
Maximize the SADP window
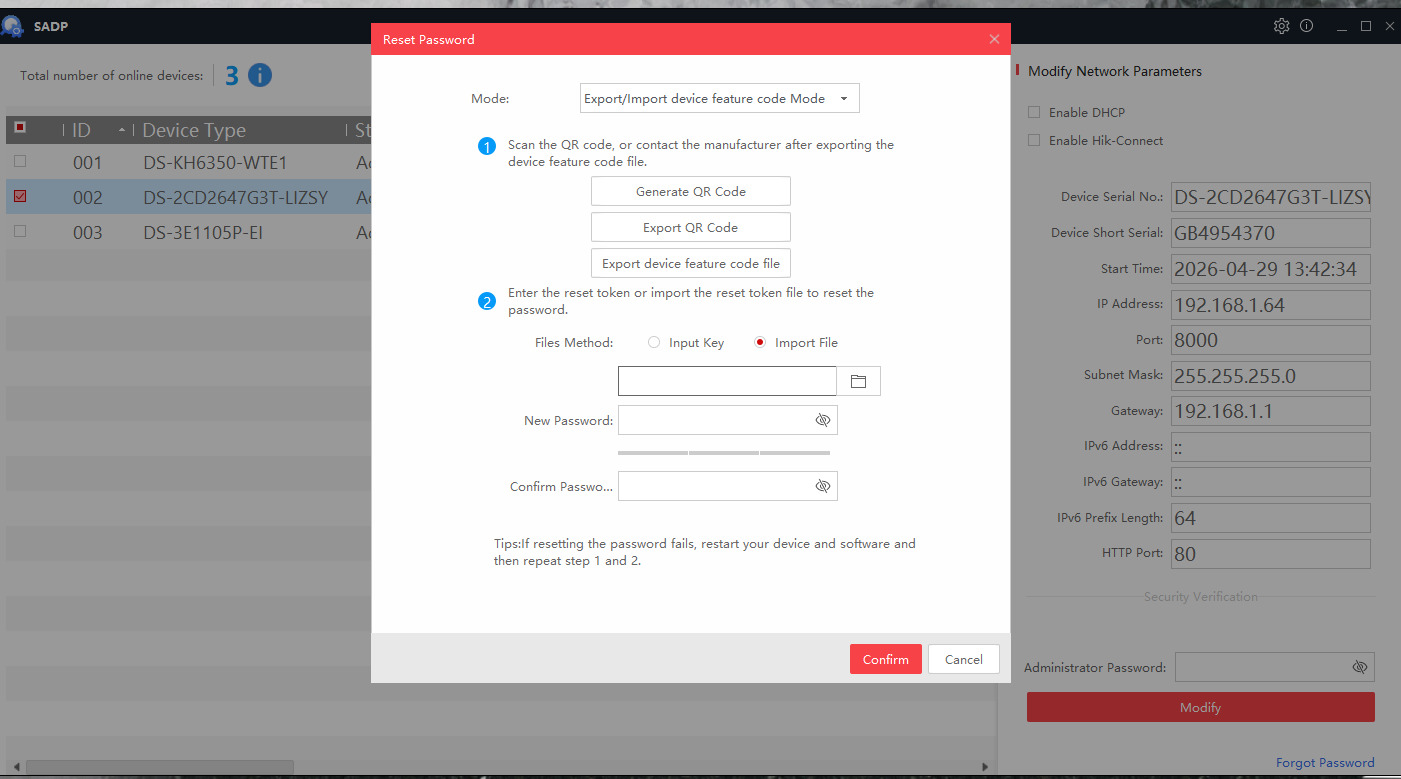[1366, 26]
